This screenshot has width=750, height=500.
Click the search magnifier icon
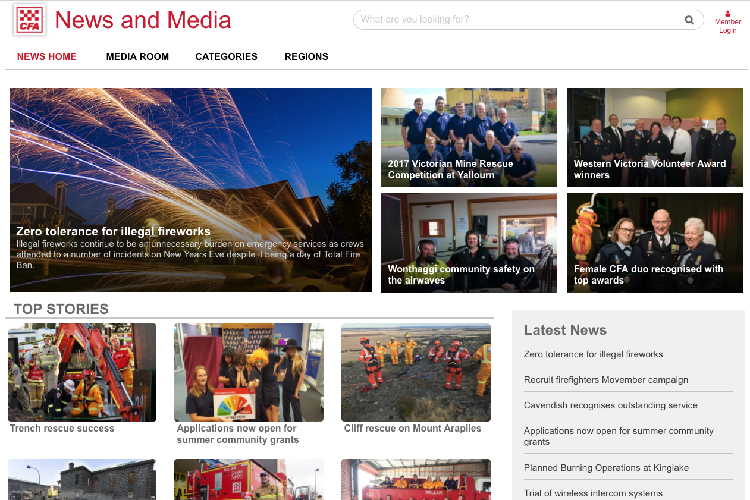coord(688,20)
